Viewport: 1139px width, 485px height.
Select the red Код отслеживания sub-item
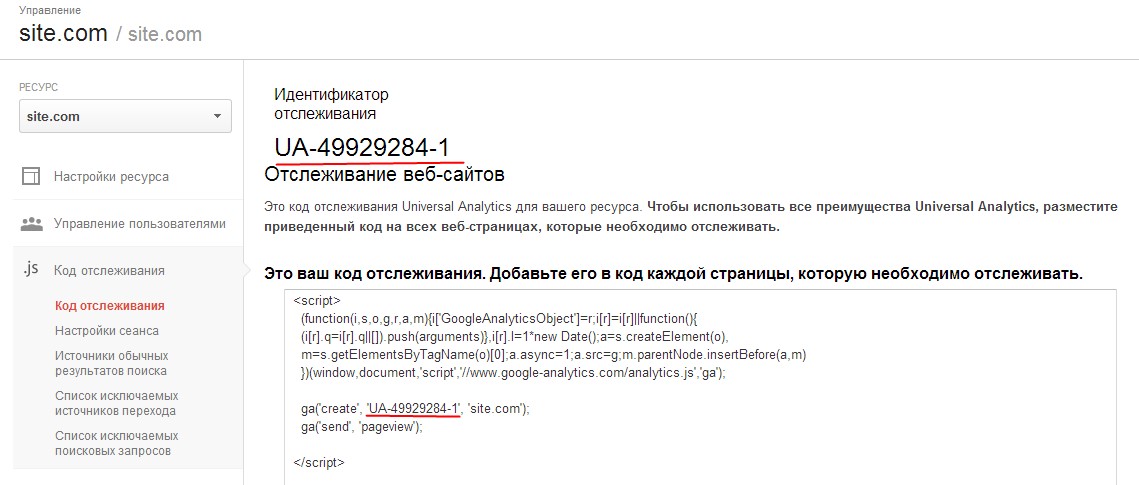click(110, 306)
